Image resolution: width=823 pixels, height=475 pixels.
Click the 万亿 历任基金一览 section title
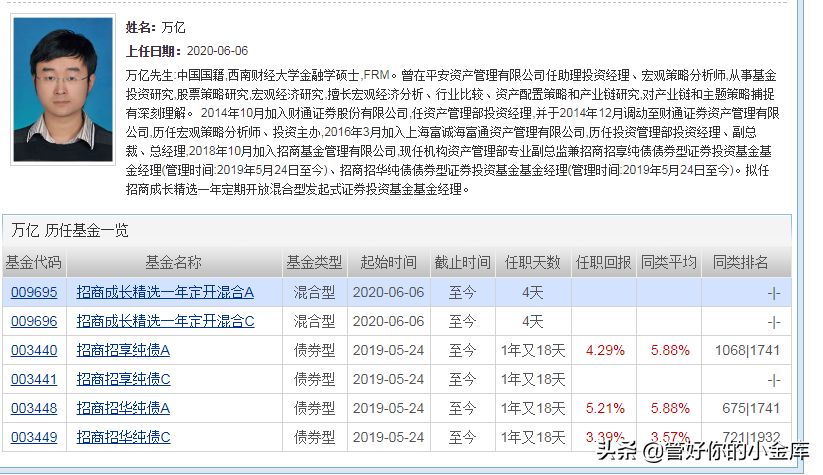click(x=70, y=230)
